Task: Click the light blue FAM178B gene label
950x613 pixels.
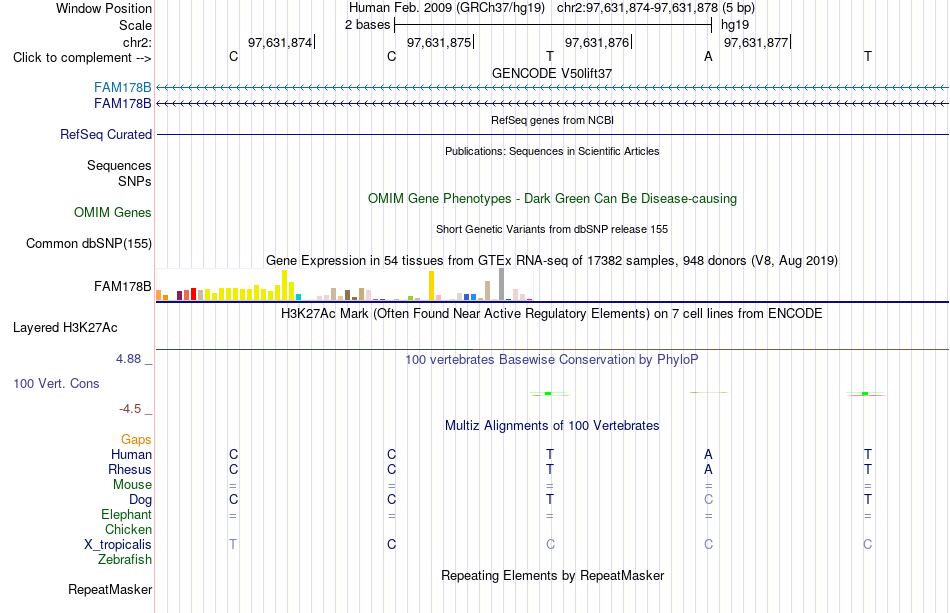Action: tap(122, 87)
